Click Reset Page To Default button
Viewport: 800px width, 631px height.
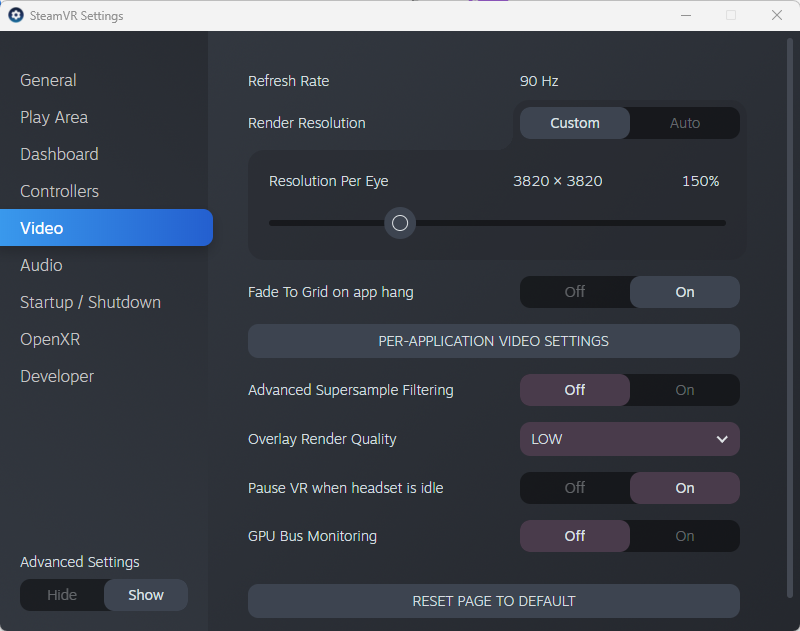point(494,601)
